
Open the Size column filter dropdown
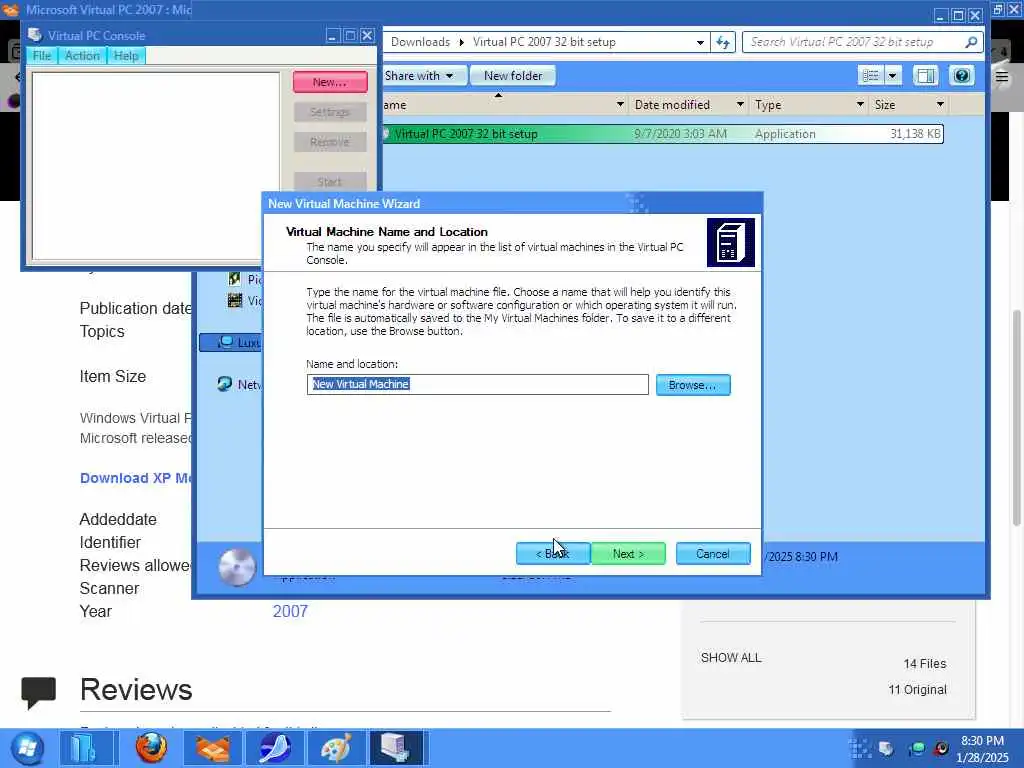coord(940,104)
